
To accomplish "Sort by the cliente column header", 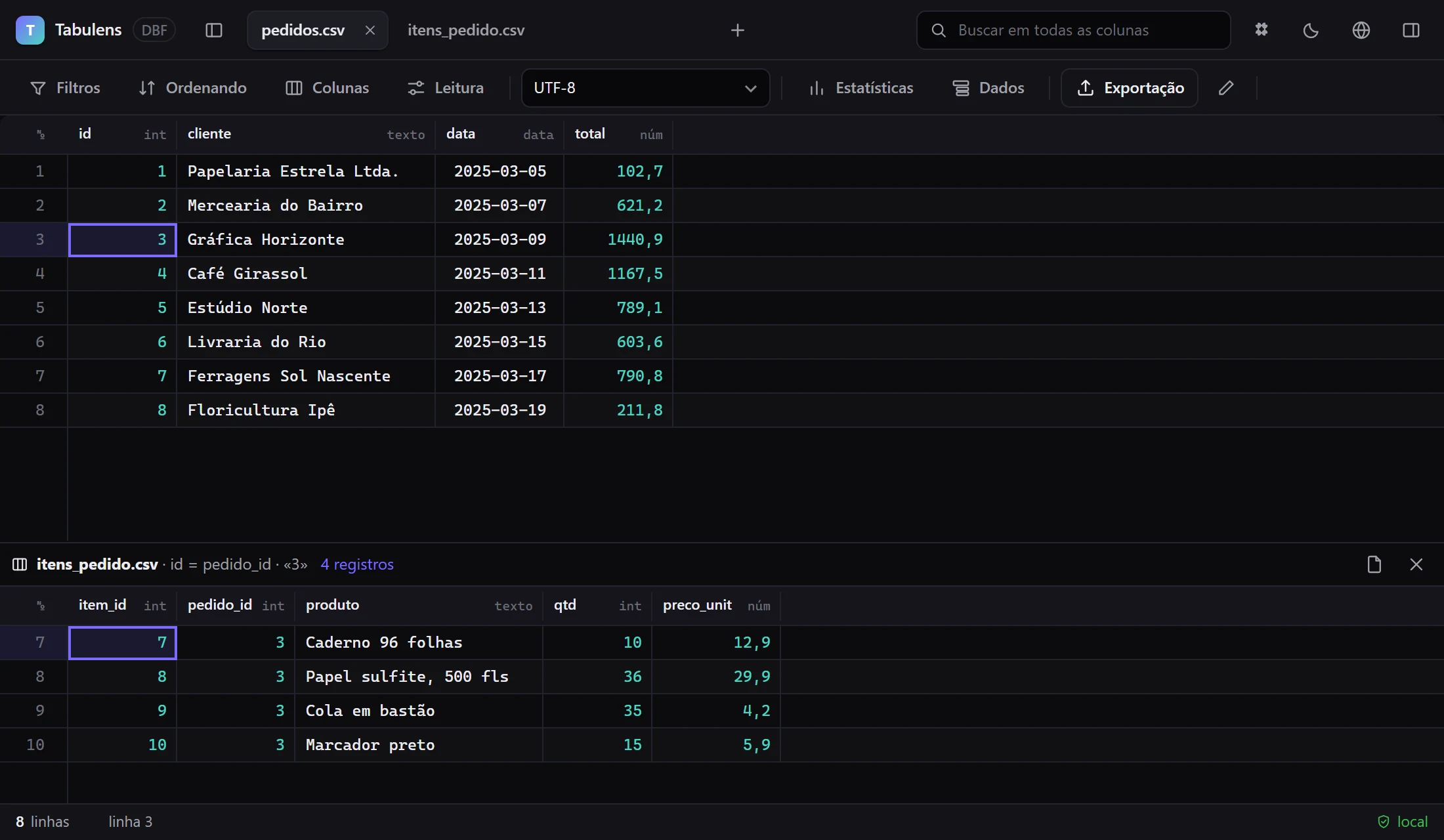I will [306, 135].
